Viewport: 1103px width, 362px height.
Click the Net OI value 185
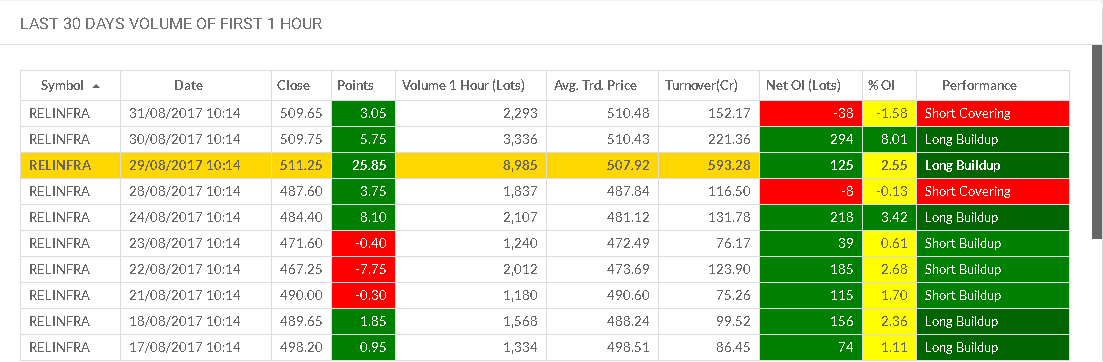point(811,269)
